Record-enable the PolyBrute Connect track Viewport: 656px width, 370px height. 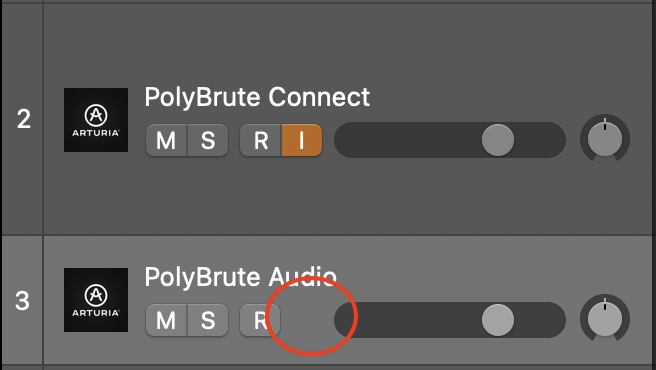(261, 140)
